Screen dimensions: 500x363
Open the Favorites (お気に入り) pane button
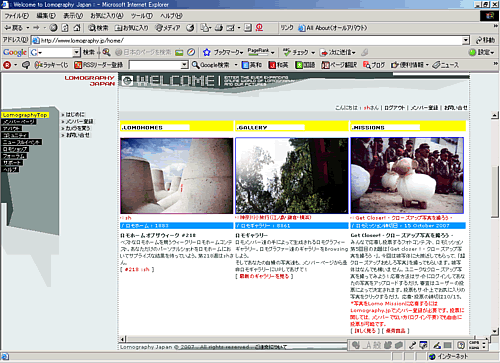[x=131, y=28]
